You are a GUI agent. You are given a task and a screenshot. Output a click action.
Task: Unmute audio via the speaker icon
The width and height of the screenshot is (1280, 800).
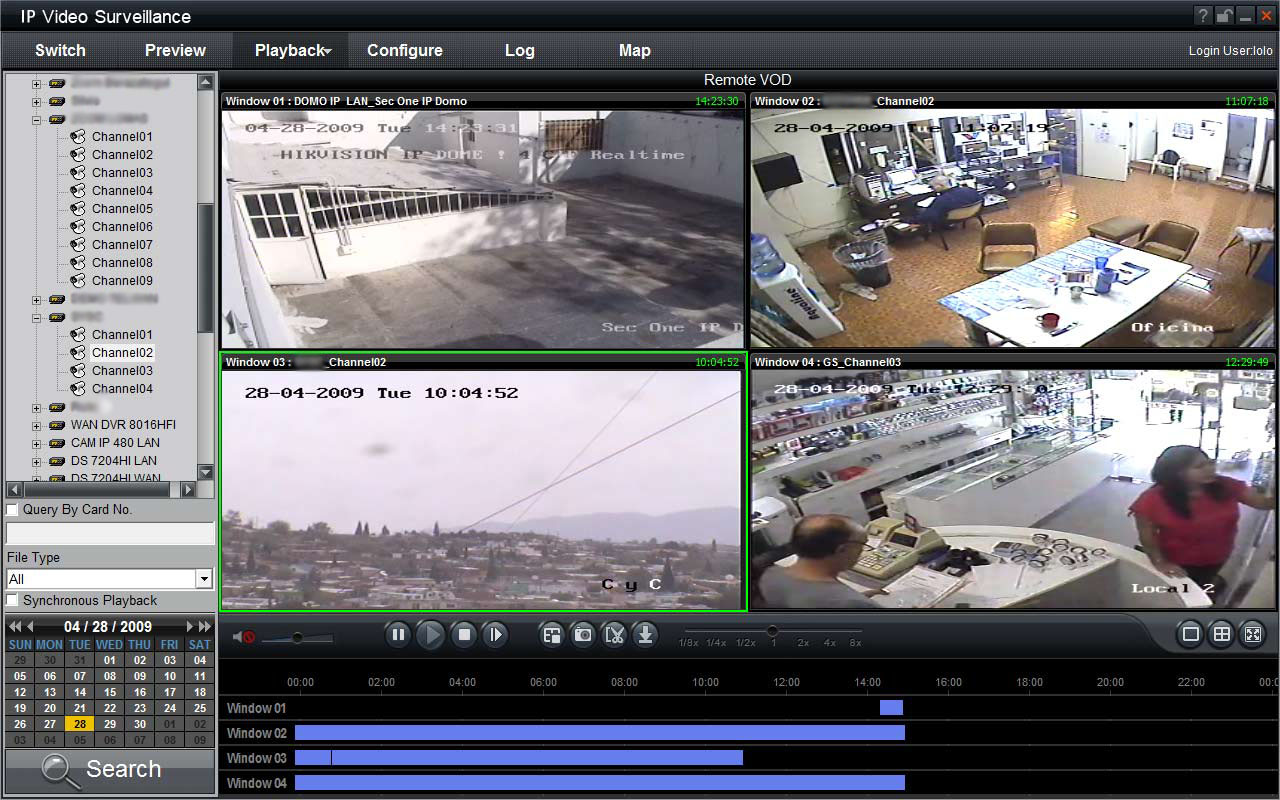click(244, 637)
